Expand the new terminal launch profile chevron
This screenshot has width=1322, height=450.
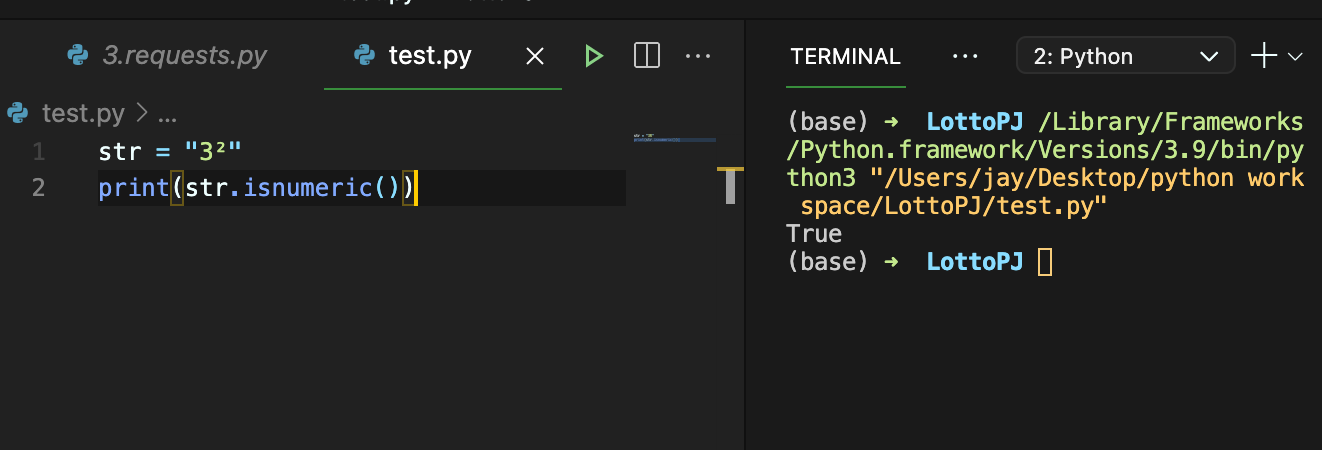point(1296,57)
